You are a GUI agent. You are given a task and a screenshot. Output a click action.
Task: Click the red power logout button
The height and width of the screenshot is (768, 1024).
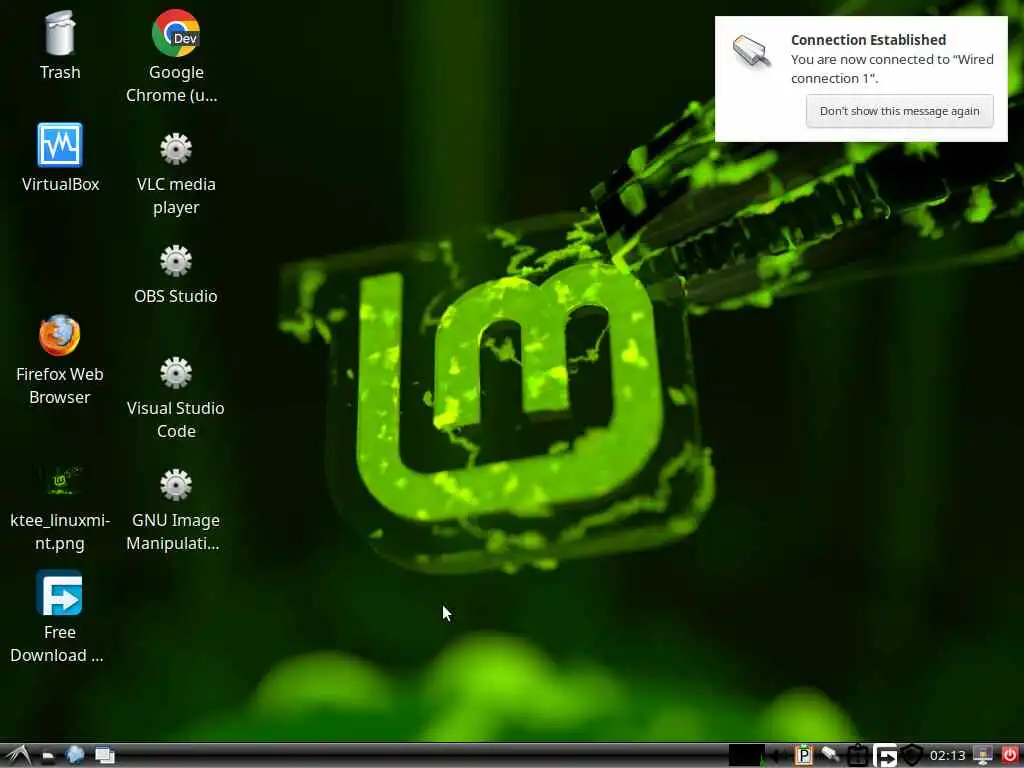1009,755
